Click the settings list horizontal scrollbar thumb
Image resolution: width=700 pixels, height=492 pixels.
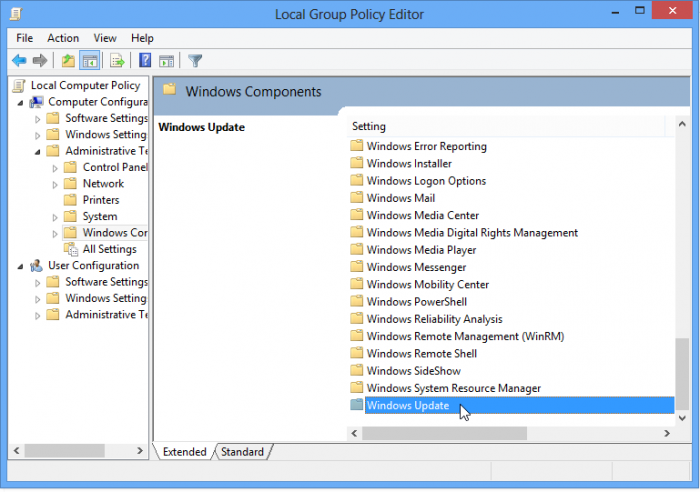pos(445,433)
